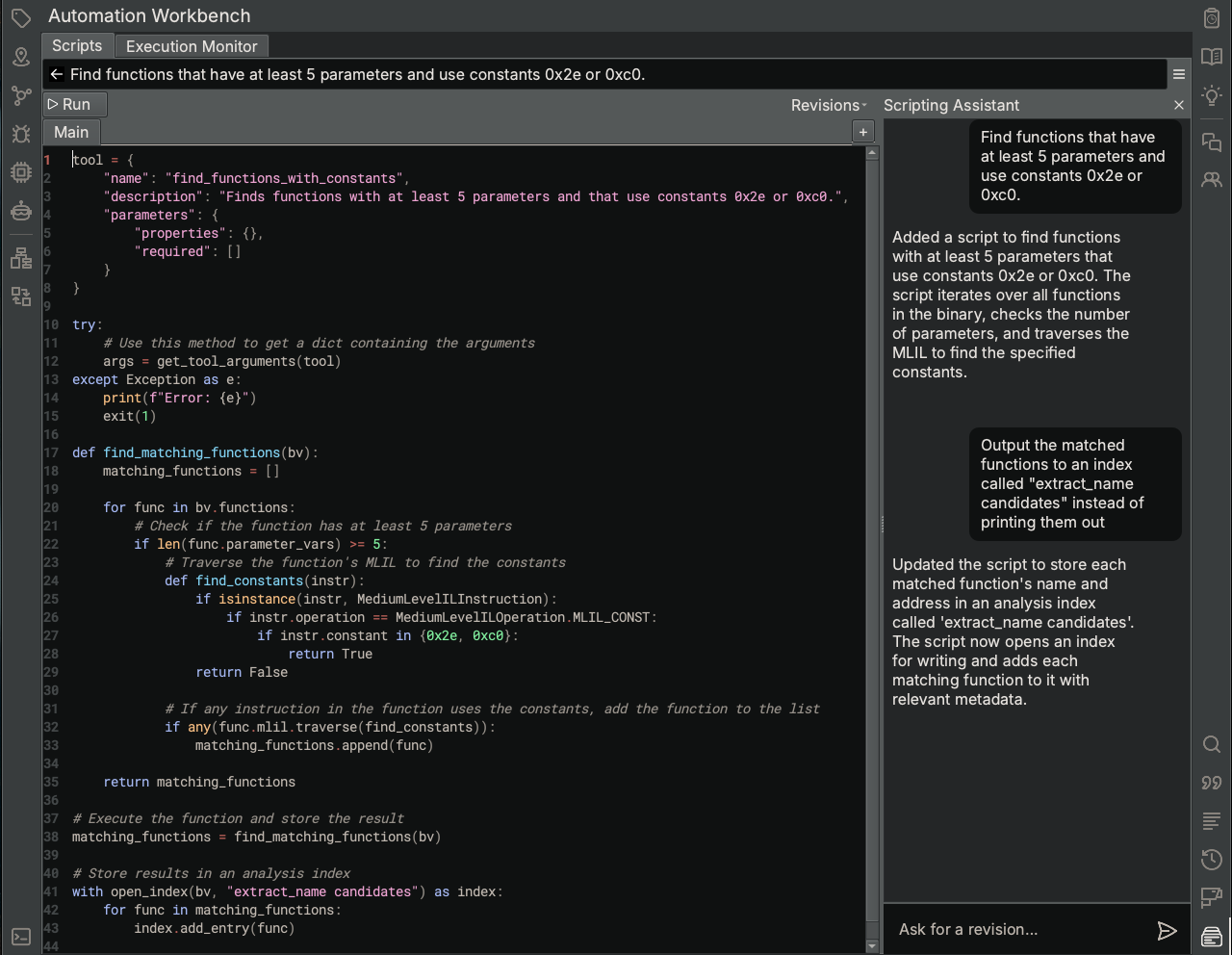Add a new script tab with plus
The image size is (1232, 955).
pyautogui.click(x=863, y=132)
